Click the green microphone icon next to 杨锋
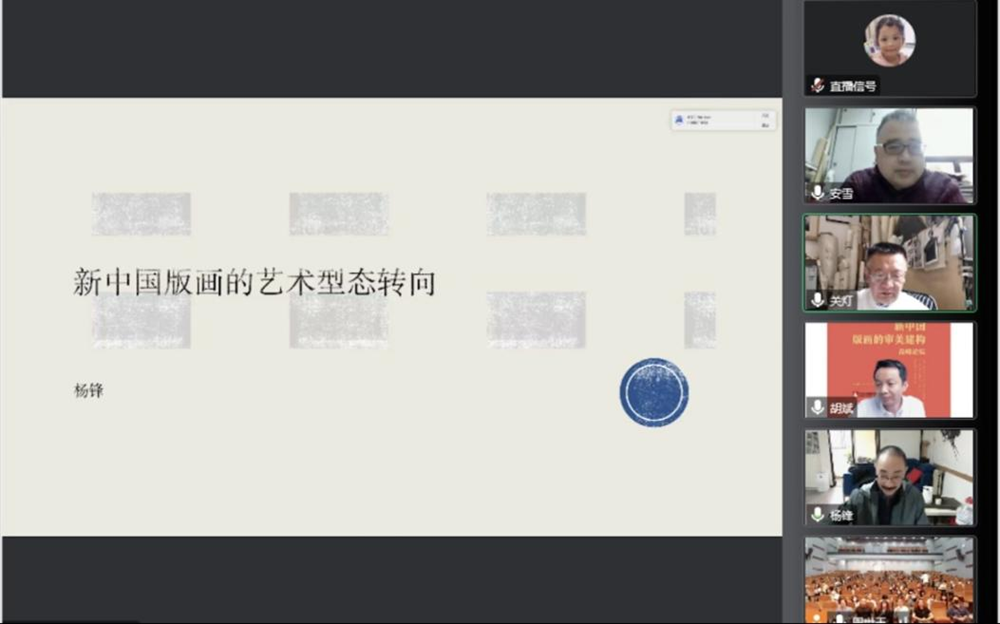Screen dimensions: 1000x624 [818, 515]
